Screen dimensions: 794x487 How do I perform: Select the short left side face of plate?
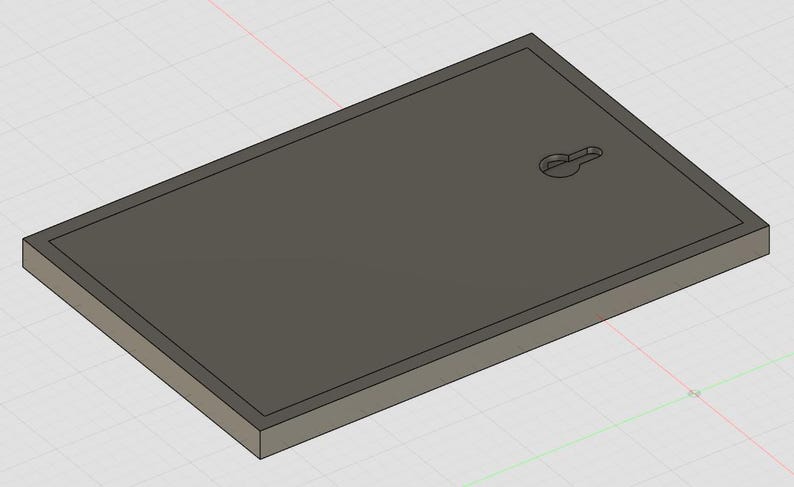(x=141, y=348)
